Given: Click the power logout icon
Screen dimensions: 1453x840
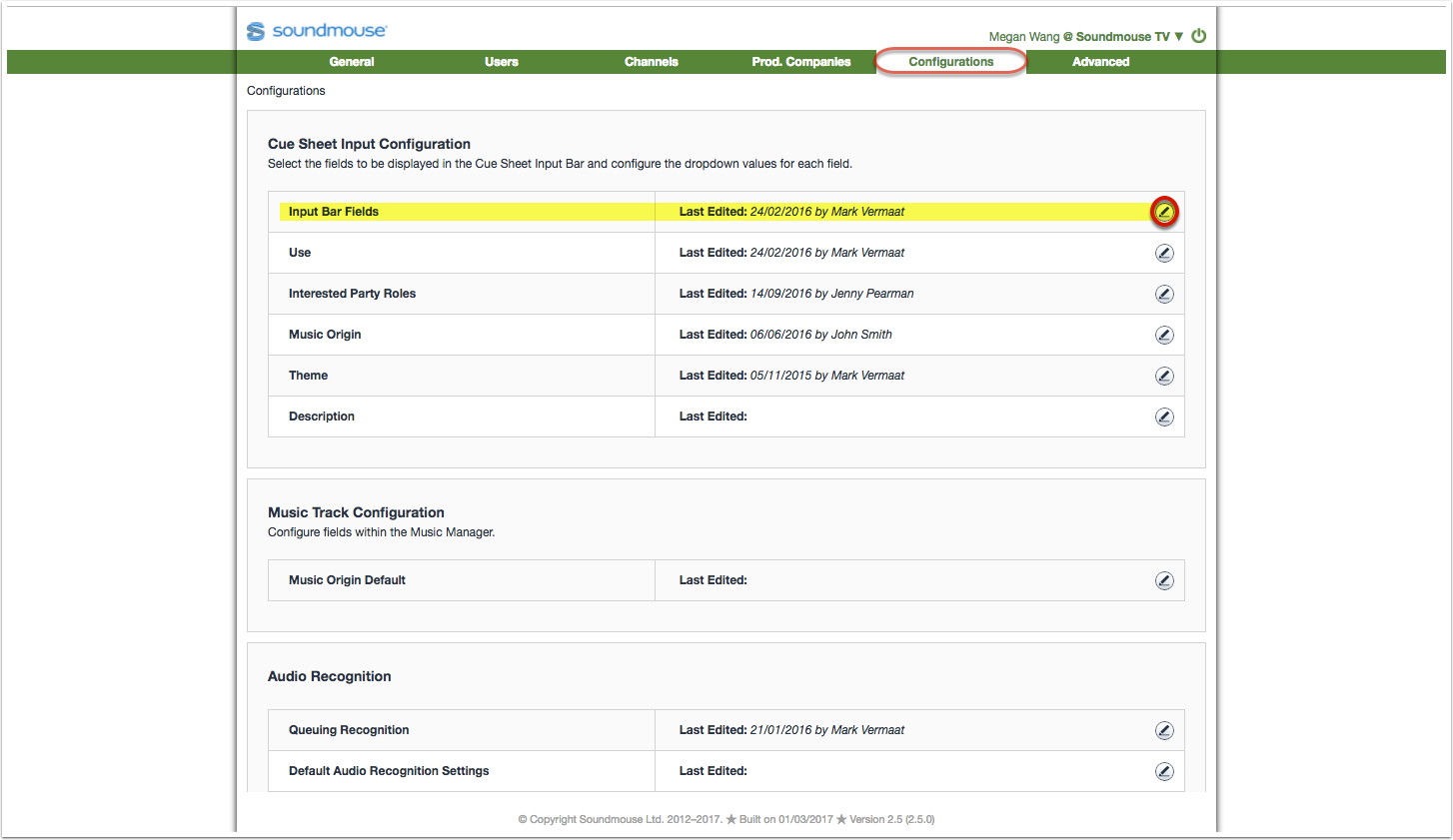Looking at the screenshot, I should click(1199, 36).
